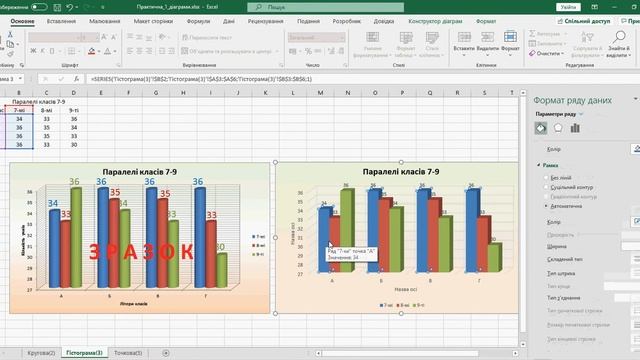This screenshot has height=360, width=640.
Task: Toggle the AutoSave switch in title bar
Action: point(39,7)
